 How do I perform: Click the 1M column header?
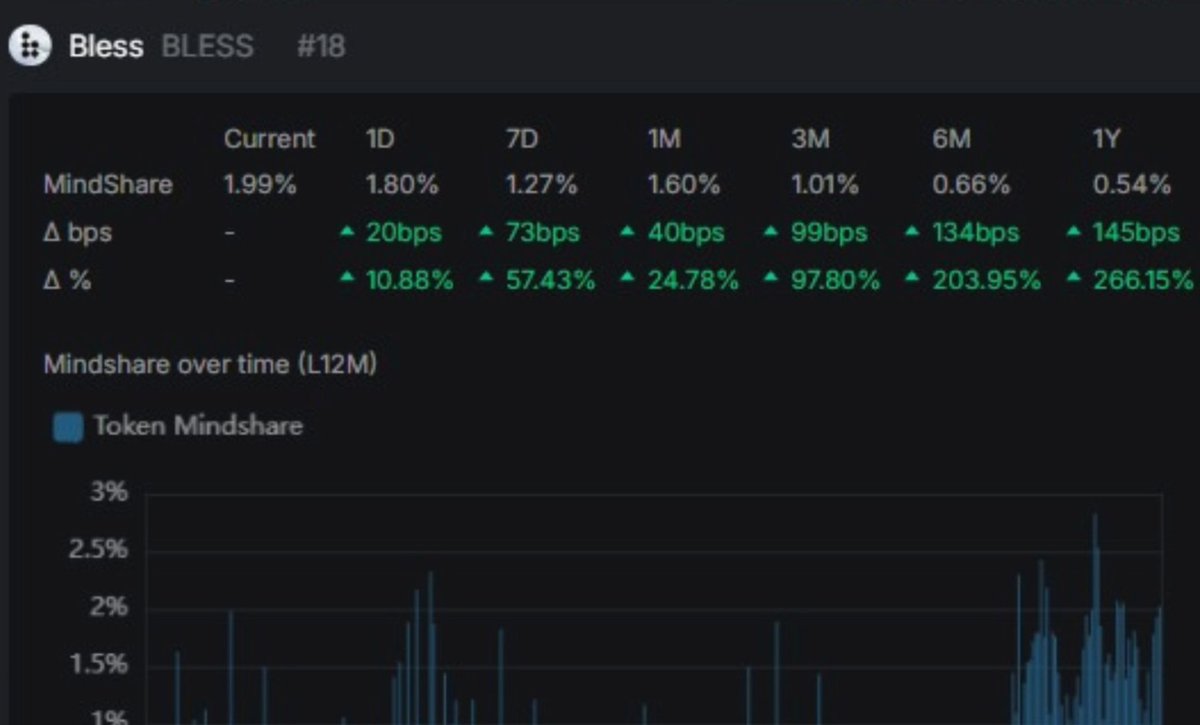coord(663,139)
